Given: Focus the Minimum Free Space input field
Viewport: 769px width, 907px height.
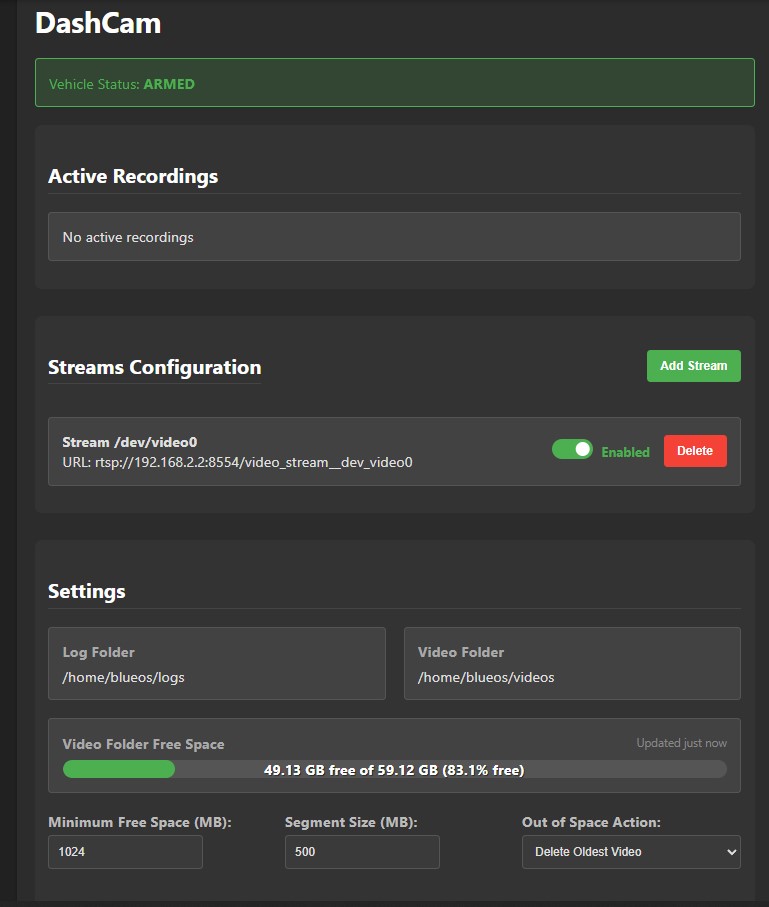Looking at the screenshot, I should pyautogui.click(x=125, y=851).
